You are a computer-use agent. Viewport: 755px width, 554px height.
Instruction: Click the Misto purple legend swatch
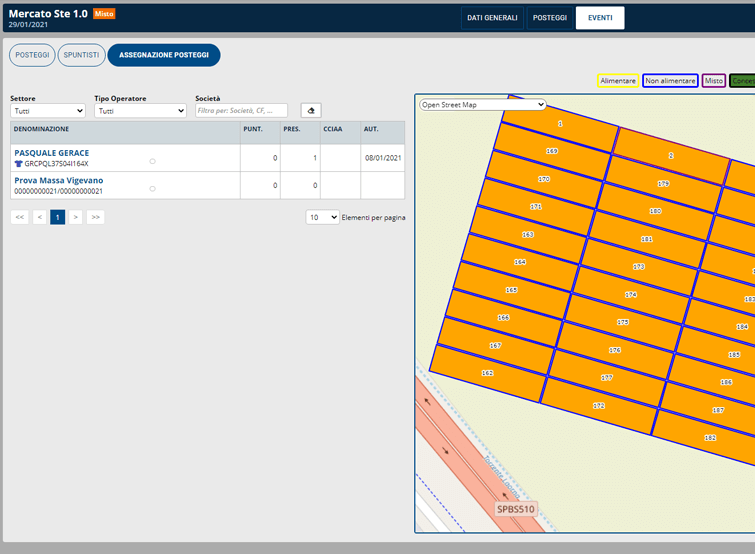[714, 81]
